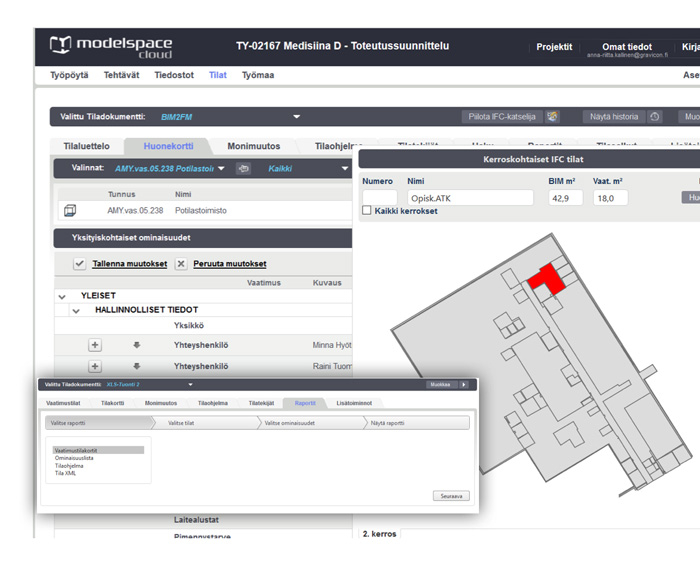This screenshot has height=574, width=700.
Task: Click the Seuraava button
Action: pos(451,495)
